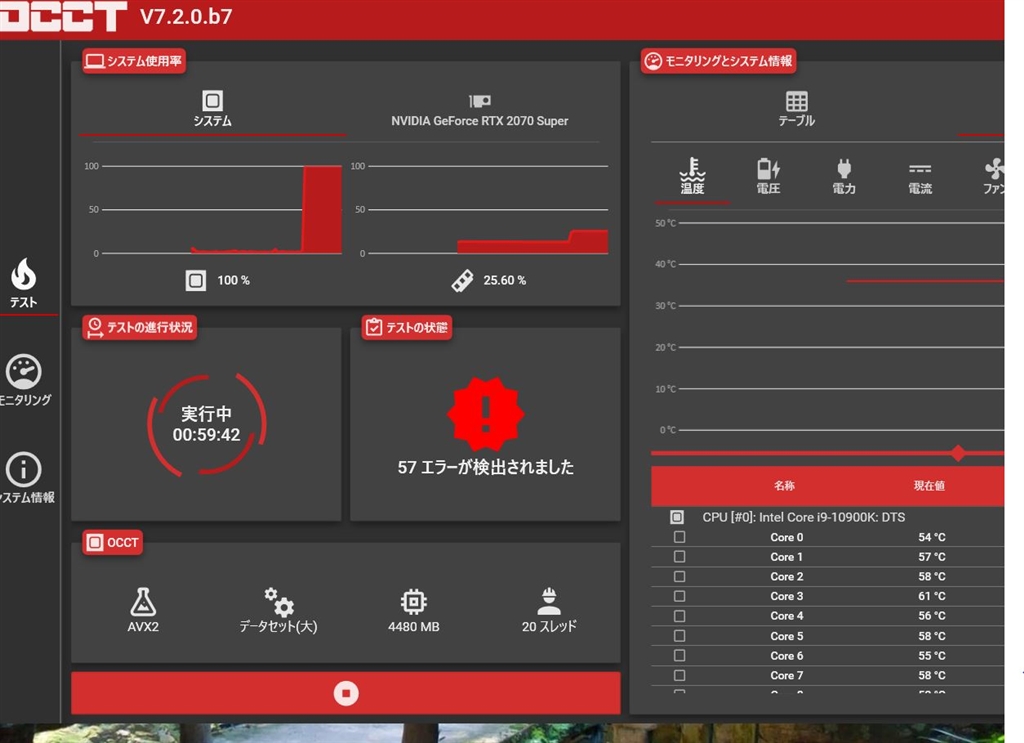This screenshot has width=1024, height=743.
Task: Check the Core 2 checkbox
Action: [680, 577]
